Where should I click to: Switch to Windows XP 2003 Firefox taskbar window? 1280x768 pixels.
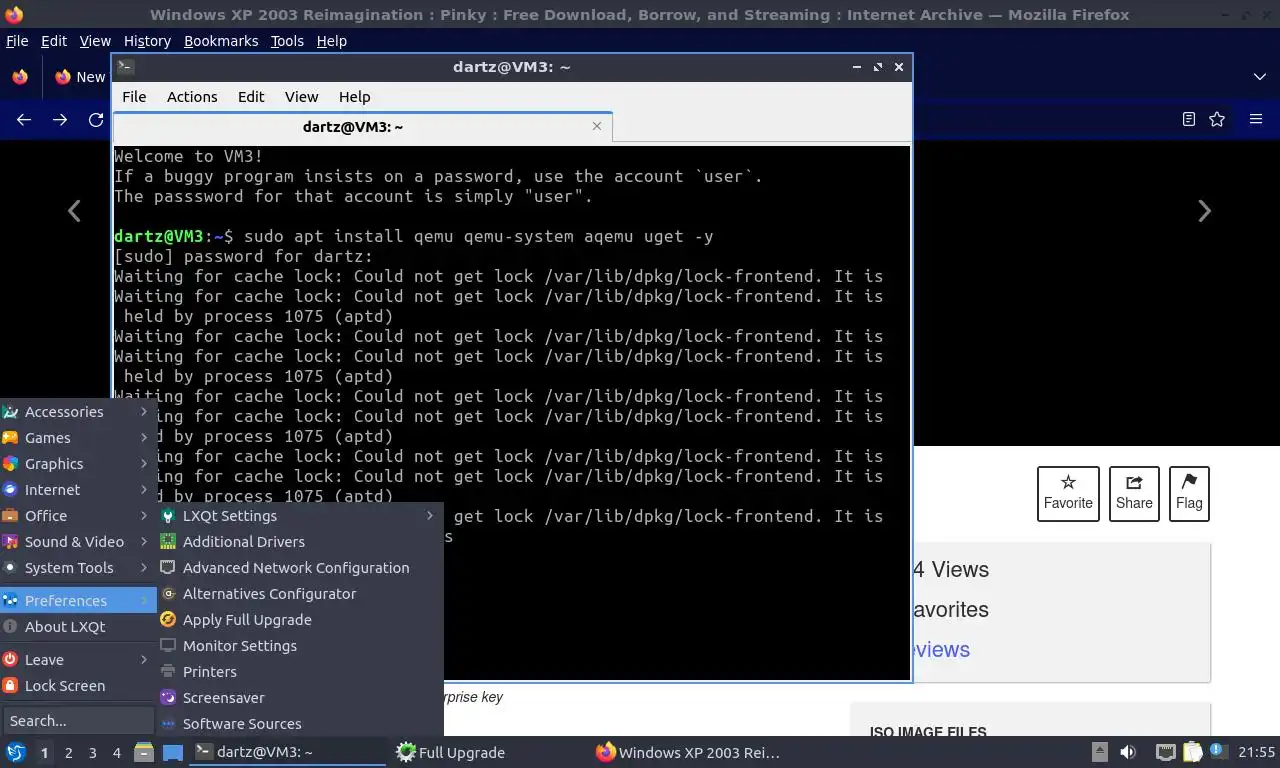[688, 752]
